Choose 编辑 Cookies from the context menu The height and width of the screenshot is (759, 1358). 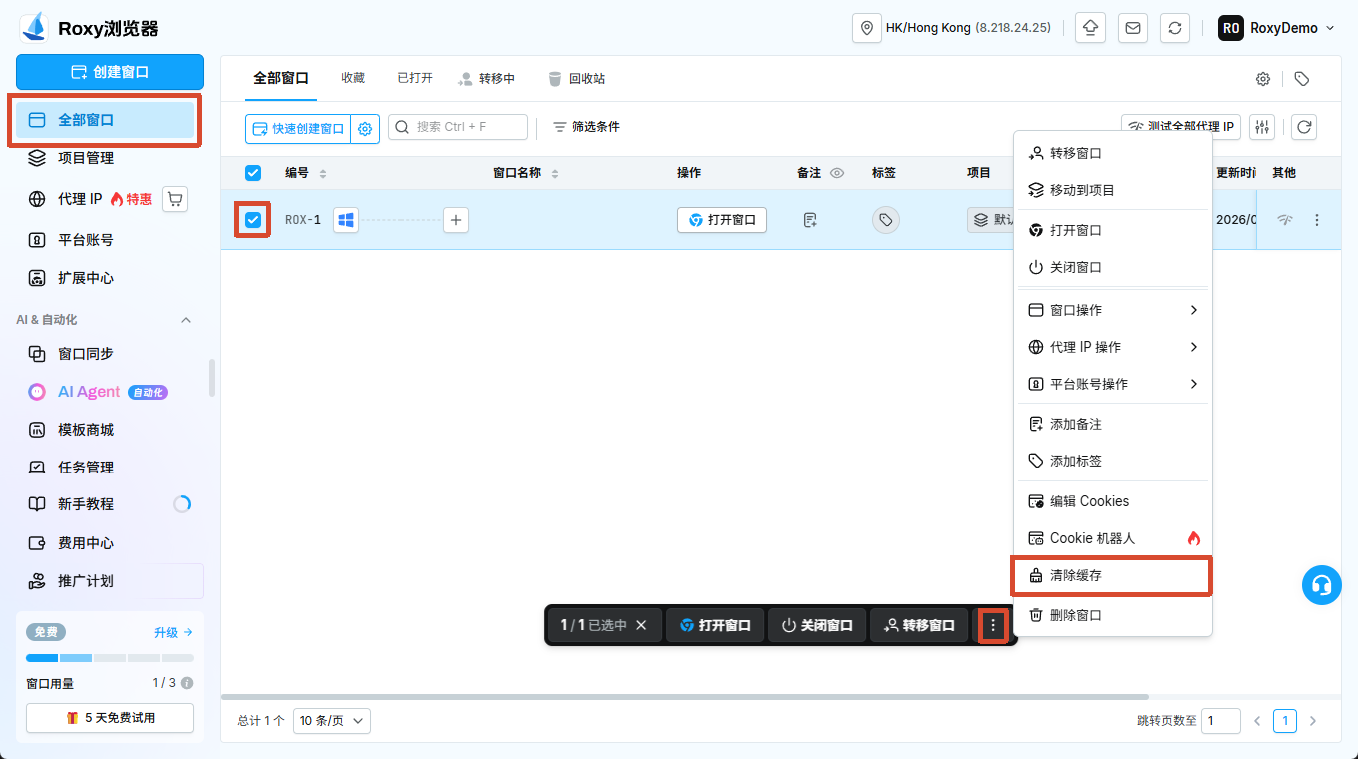pos(1112,501)
